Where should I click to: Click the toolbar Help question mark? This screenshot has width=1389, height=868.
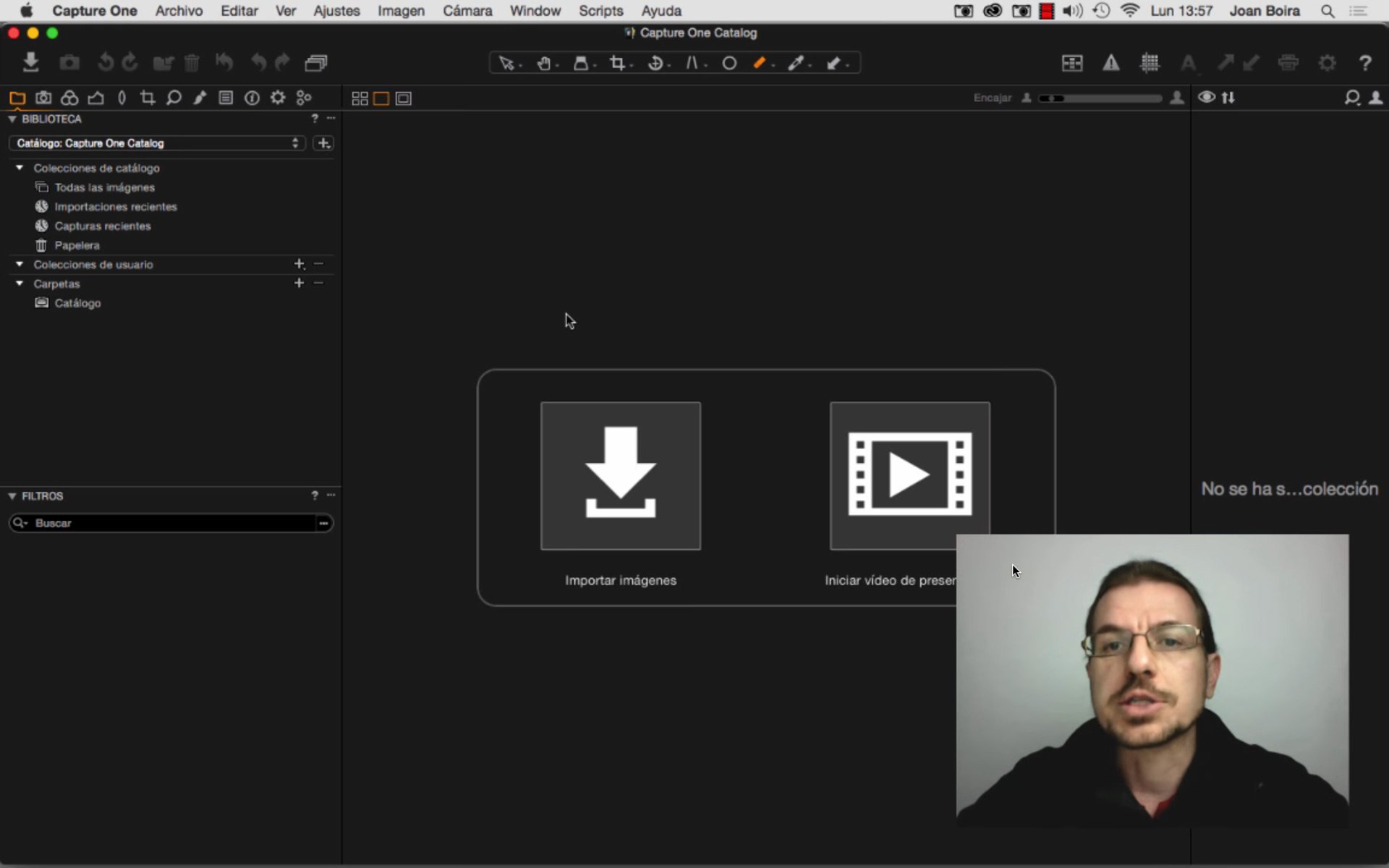(x=1365, y=64)
